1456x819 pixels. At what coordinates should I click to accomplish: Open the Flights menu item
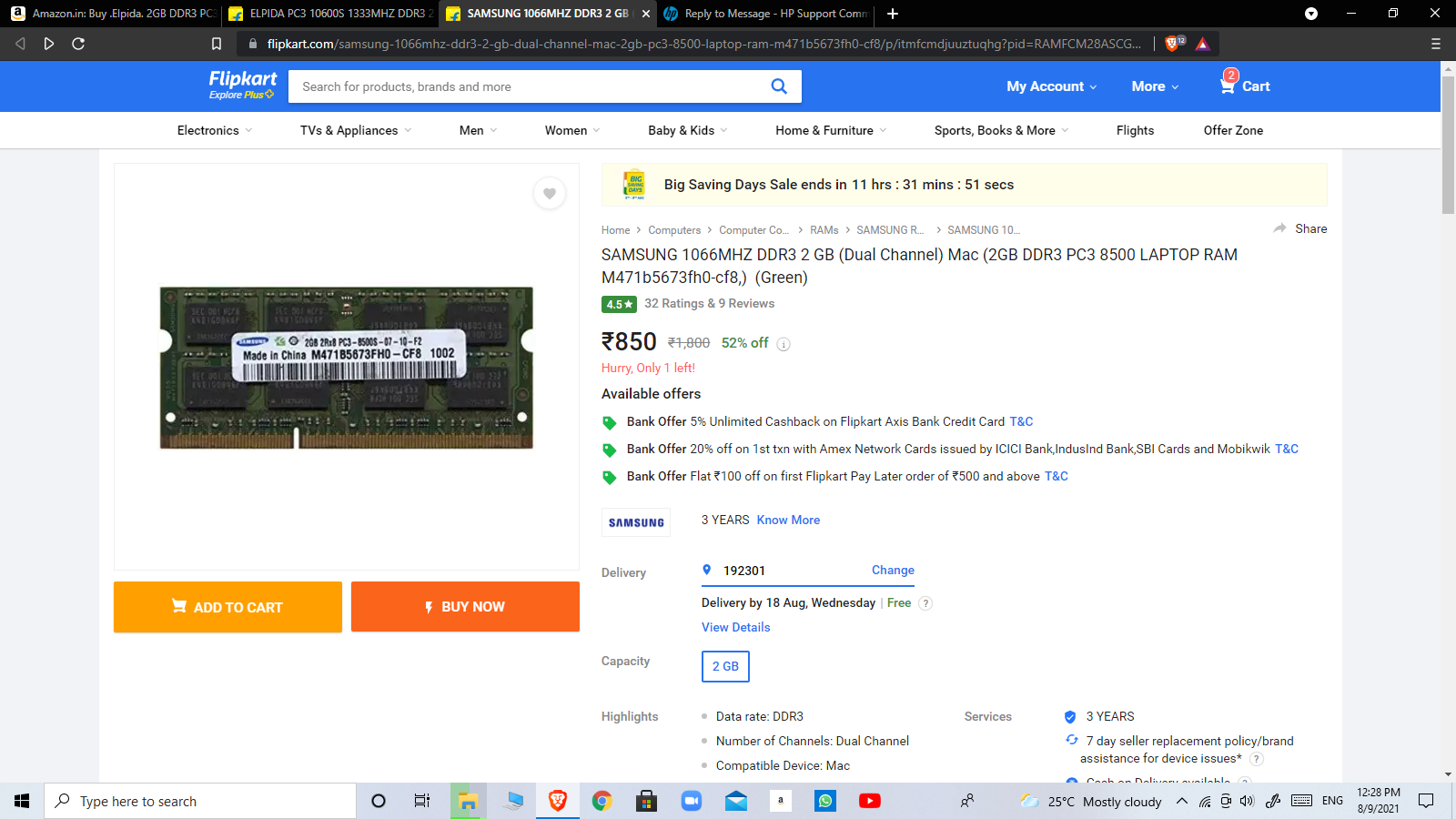(x=1134, y=130)
